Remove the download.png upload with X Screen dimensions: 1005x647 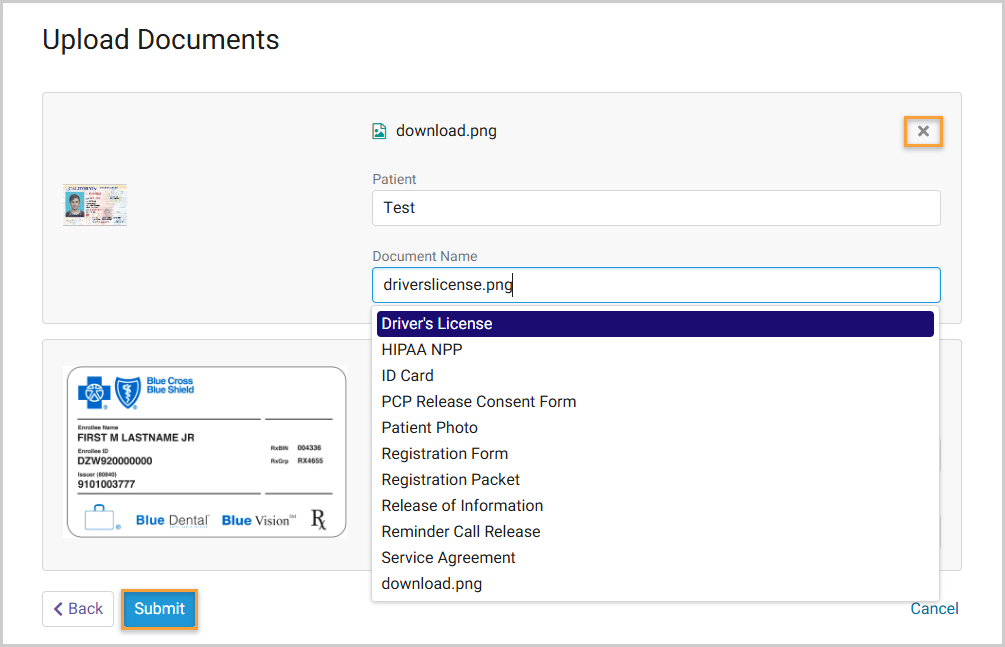923,131
